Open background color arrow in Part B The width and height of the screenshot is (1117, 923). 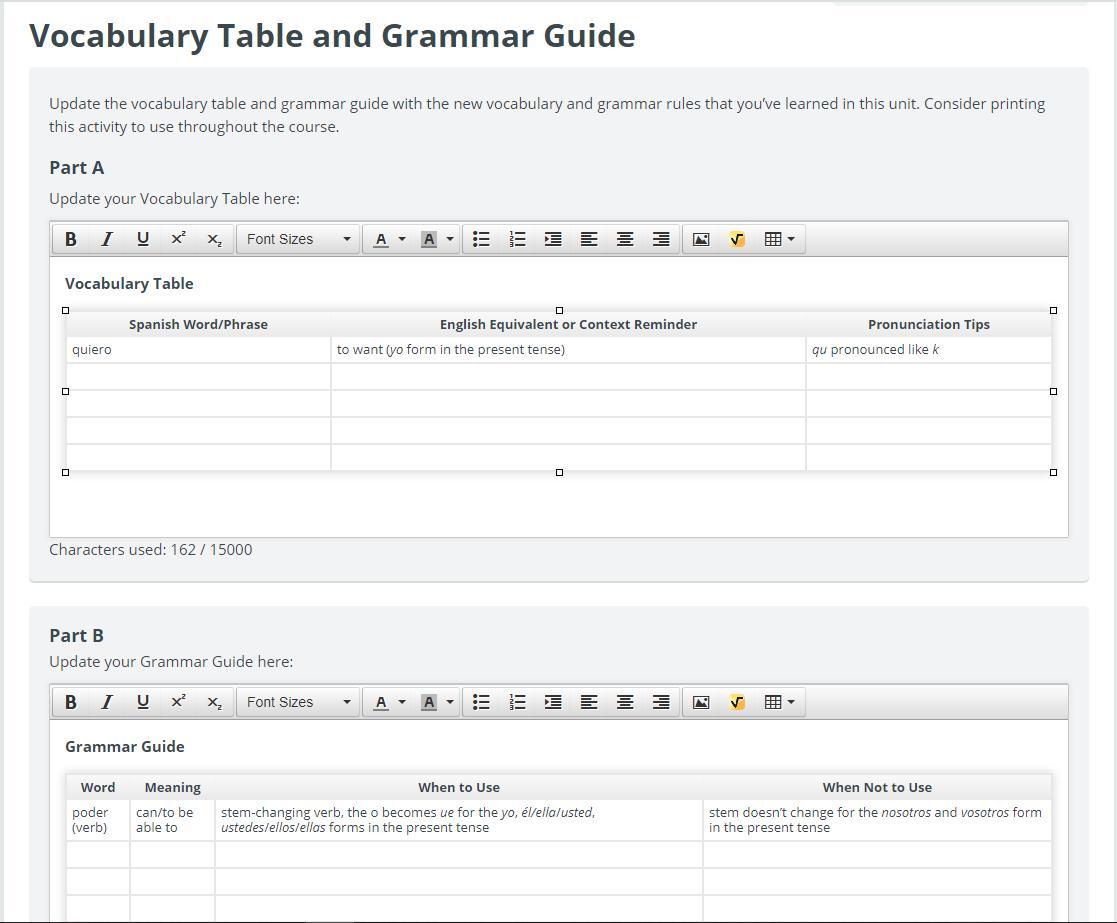click(x=450, y=702)
